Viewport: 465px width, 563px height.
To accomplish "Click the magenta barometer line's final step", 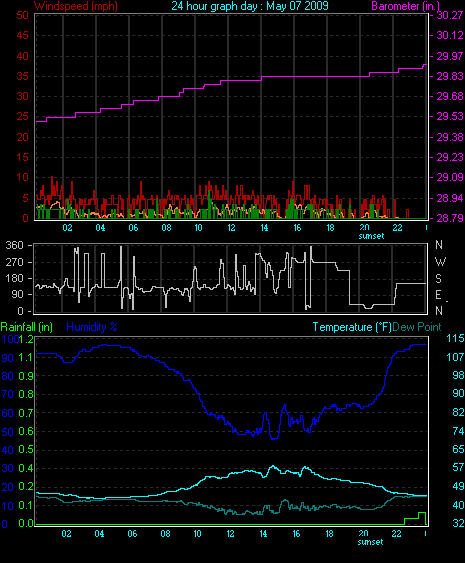I will [x=425, y=65].
